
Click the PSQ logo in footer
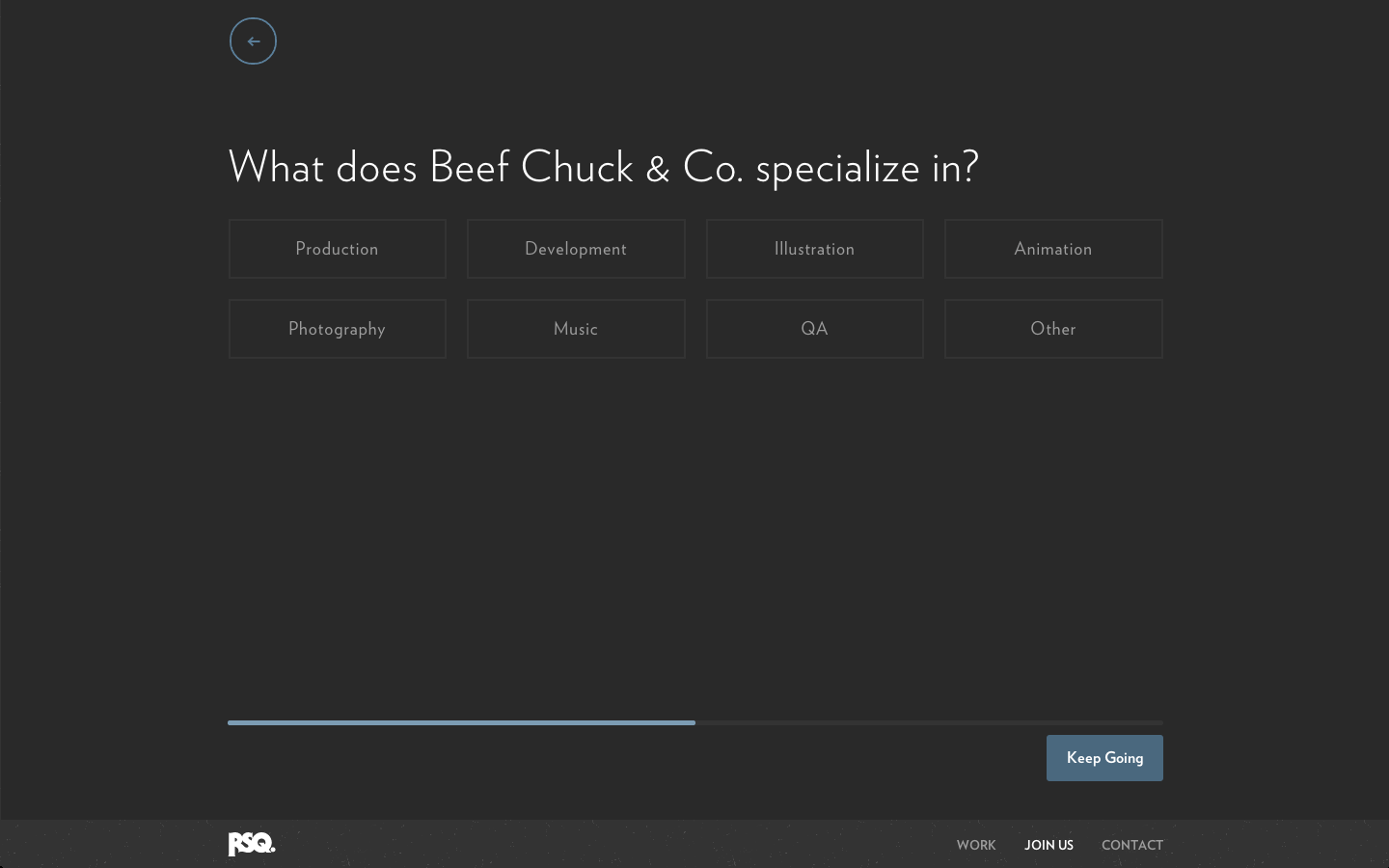[x=252, y=844]
